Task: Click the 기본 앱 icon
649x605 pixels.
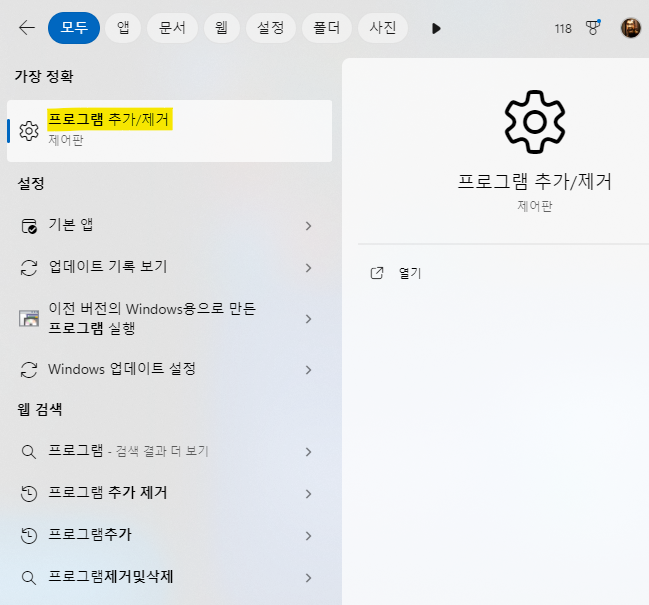Action: [x=29, y=226]
